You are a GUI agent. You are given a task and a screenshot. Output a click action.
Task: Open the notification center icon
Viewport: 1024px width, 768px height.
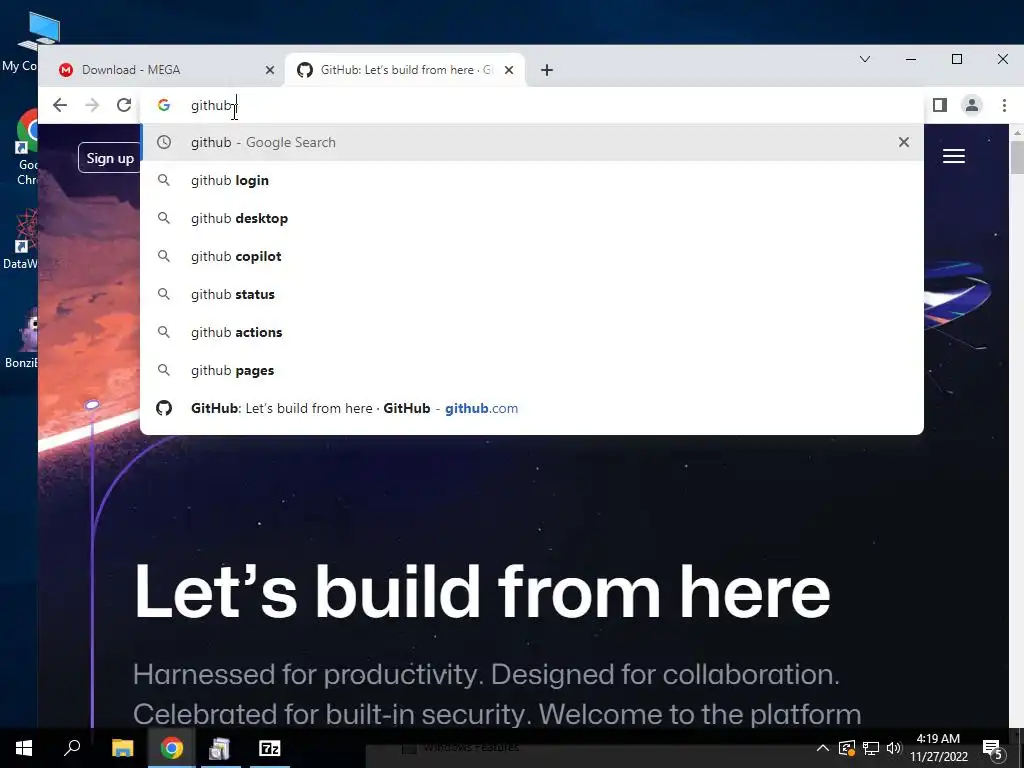point(993,749)
